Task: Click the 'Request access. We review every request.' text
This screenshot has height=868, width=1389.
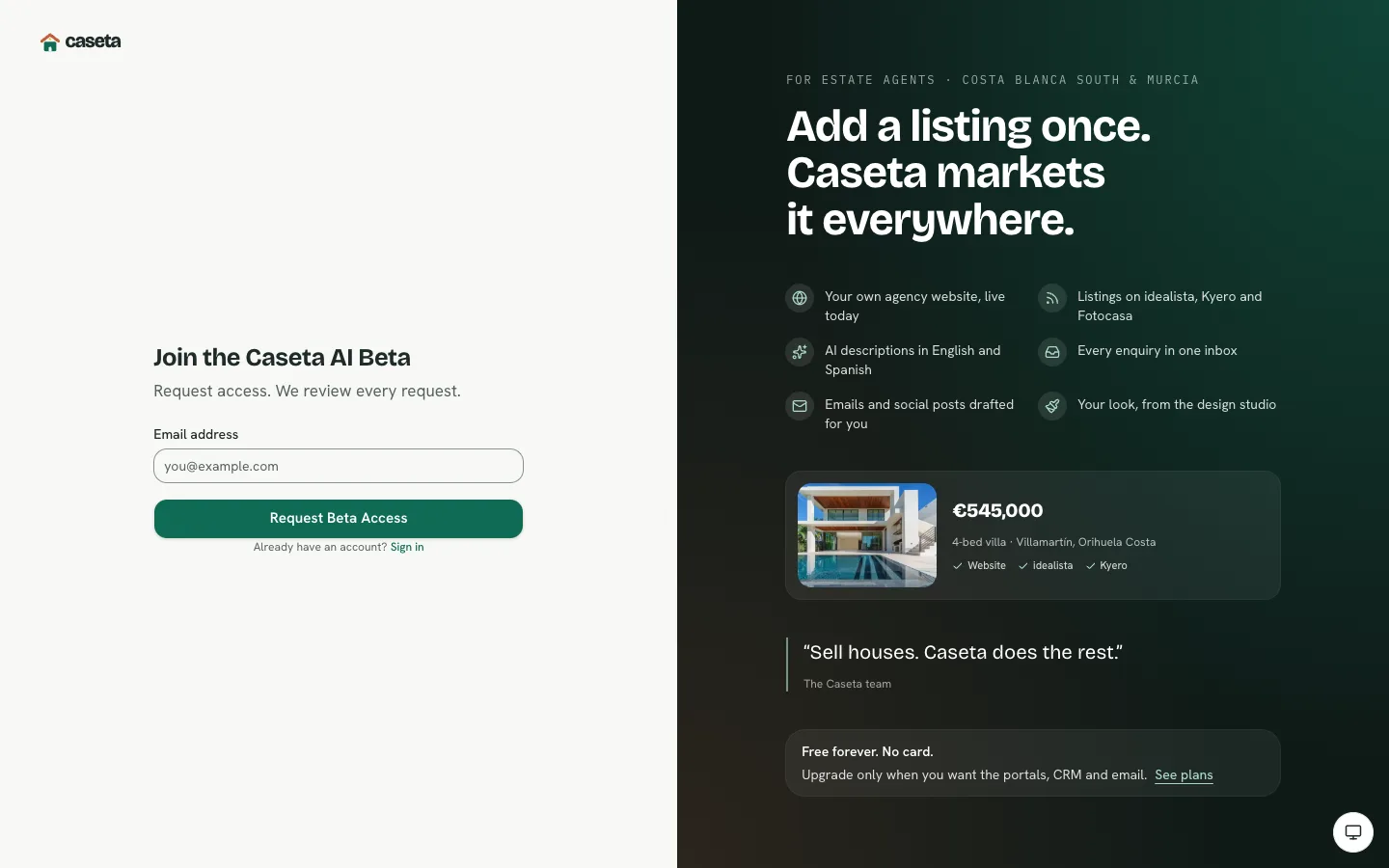Action: (x=307, y=391)
